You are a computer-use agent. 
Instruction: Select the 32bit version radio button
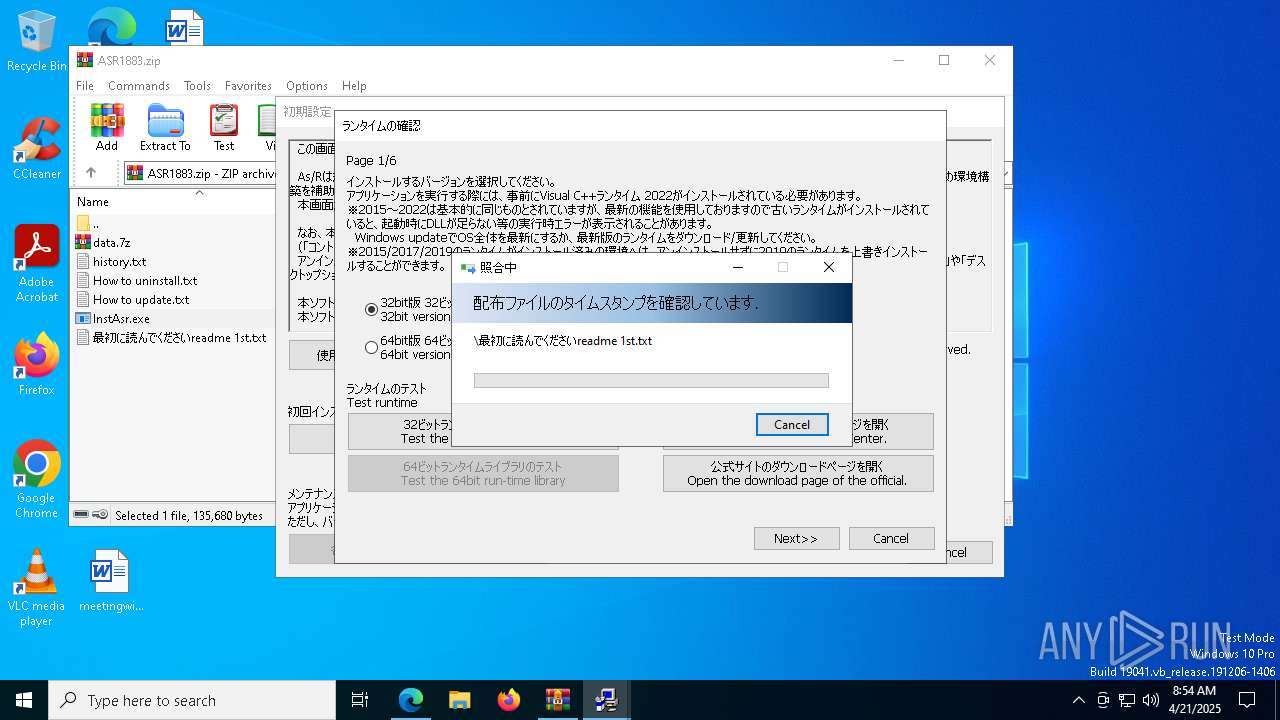[372, 309]
